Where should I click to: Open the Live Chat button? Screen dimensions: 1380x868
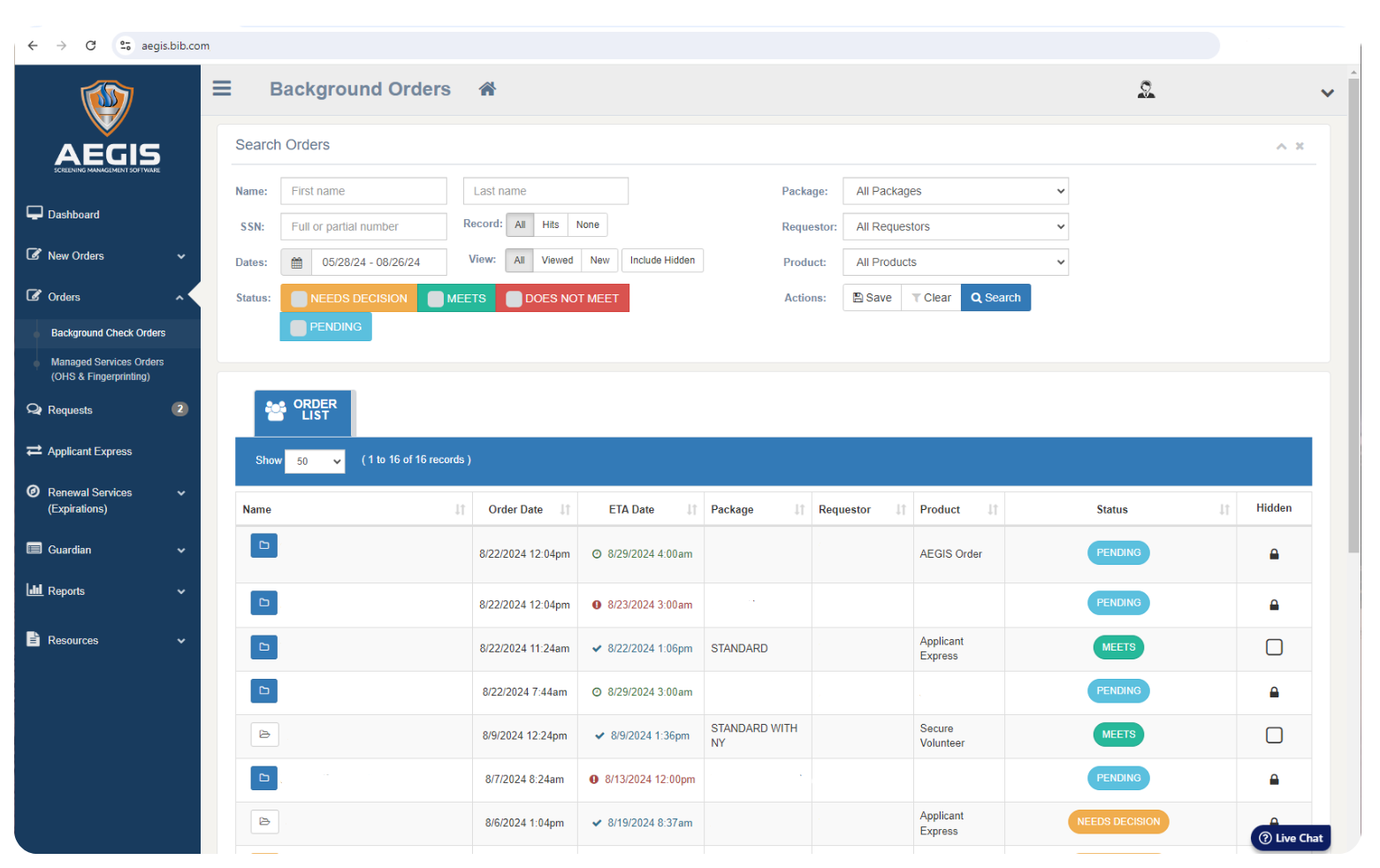1291,838
